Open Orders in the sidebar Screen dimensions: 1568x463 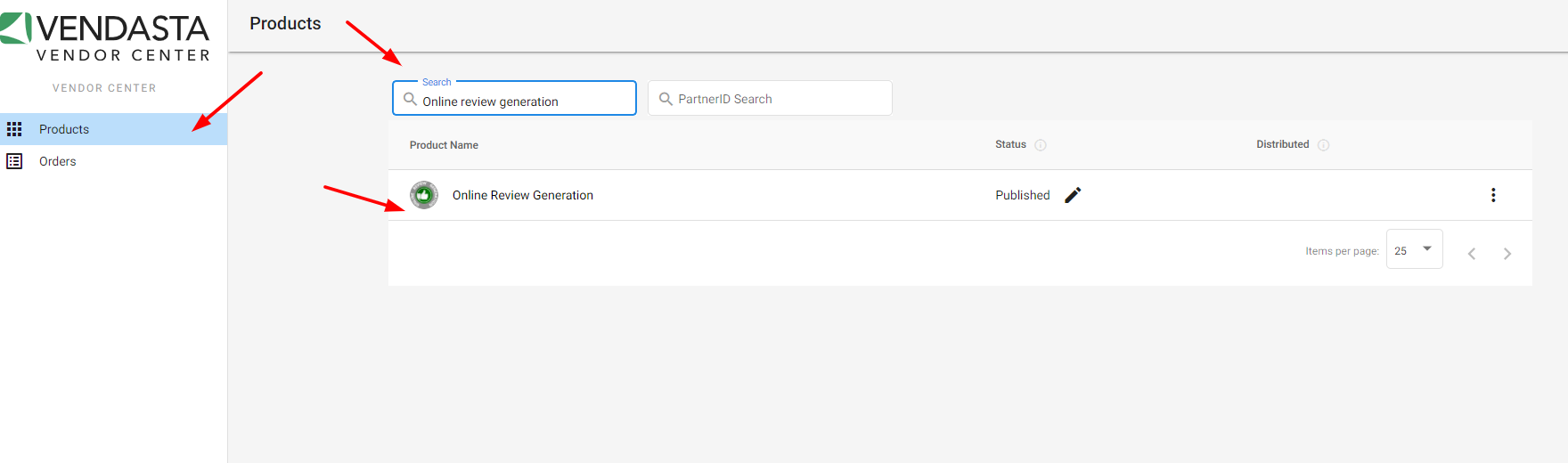click(113, 161)
